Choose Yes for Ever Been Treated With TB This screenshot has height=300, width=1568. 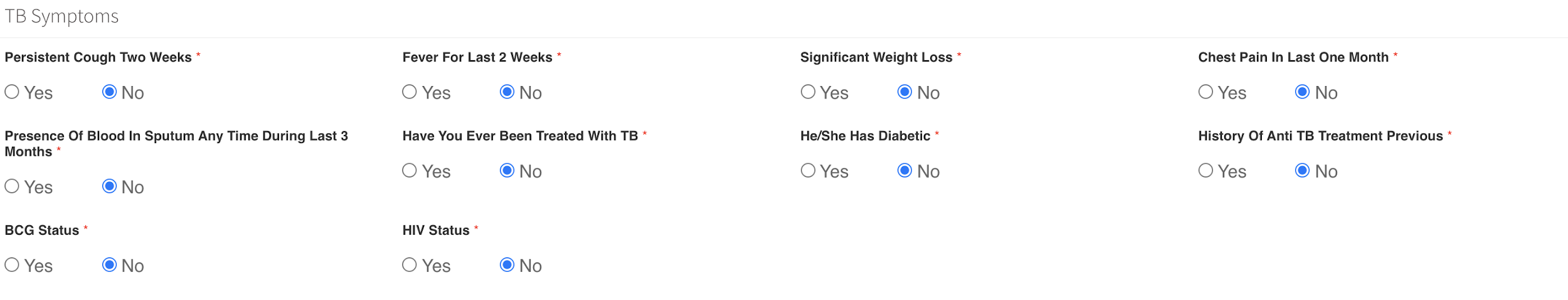[x=410, y=171]
